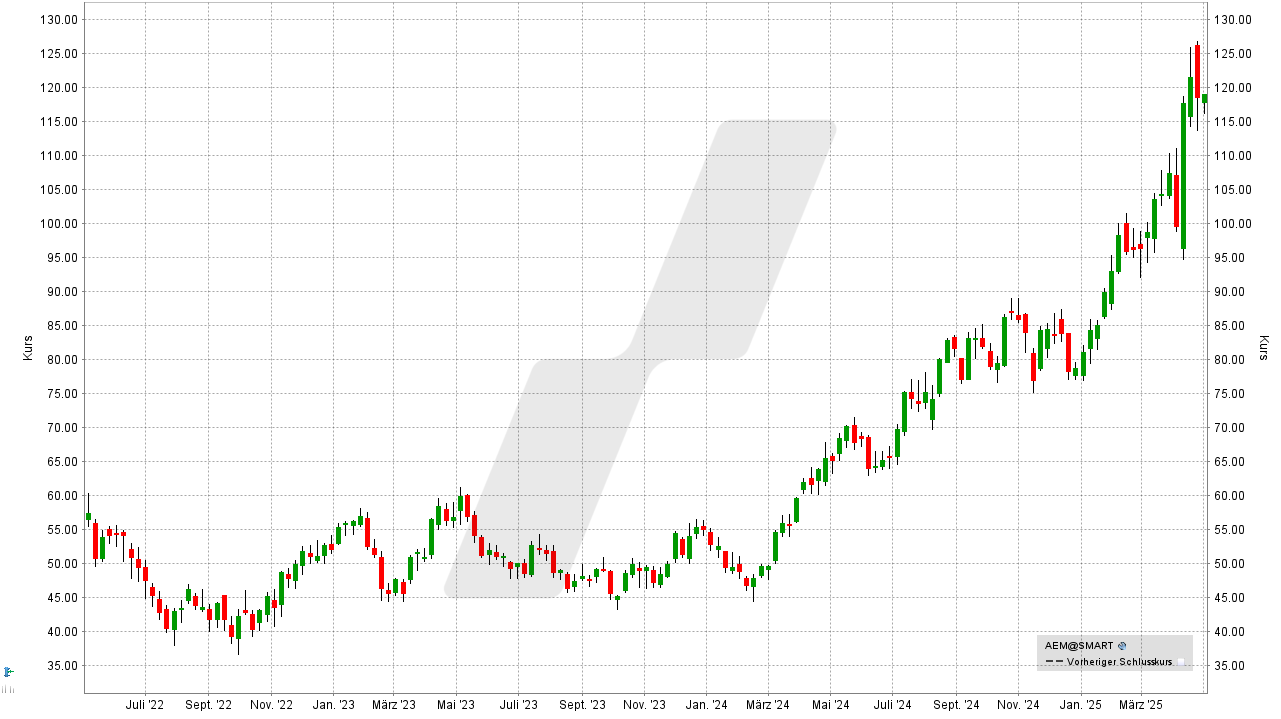Click the Kurs title on the right axis

pyautogui.click(x=1264, y=348)
